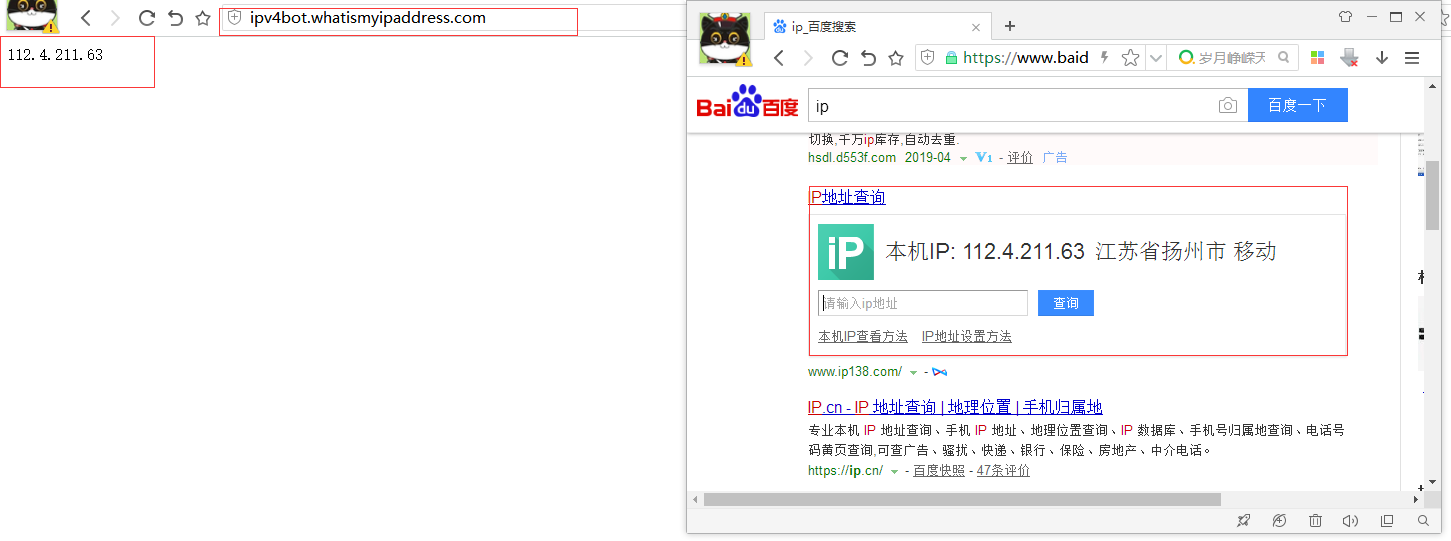This screenshot has height=541, width=1451.
Task: Expand arrow next to https://ip.cn/
Action: (x=894, y=471)
